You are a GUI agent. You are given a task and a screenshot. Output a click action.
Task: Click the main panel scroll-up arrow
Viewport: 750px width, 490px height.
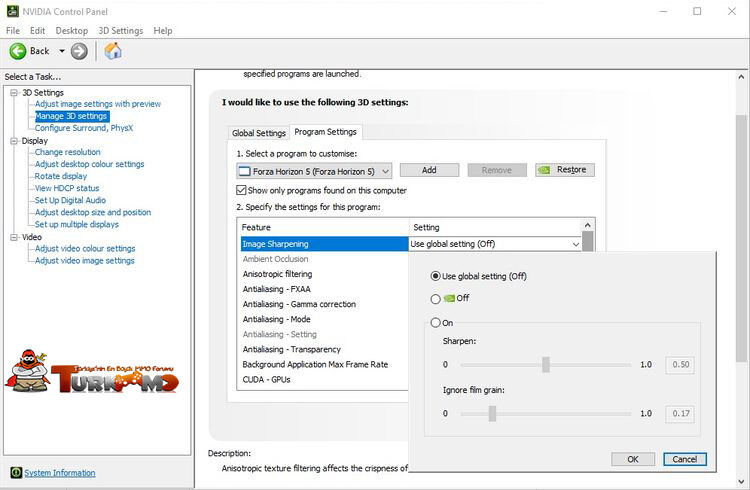pyautogui.click(x=741, y=77)
